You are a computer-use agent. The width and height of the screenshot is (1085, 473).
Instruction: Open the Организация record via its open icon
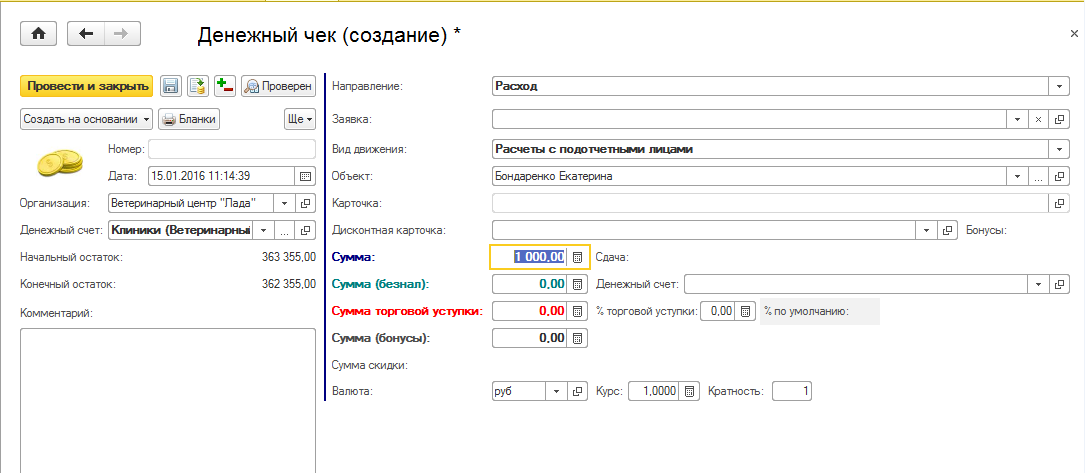pyautogui.click(x=305, y=203)
